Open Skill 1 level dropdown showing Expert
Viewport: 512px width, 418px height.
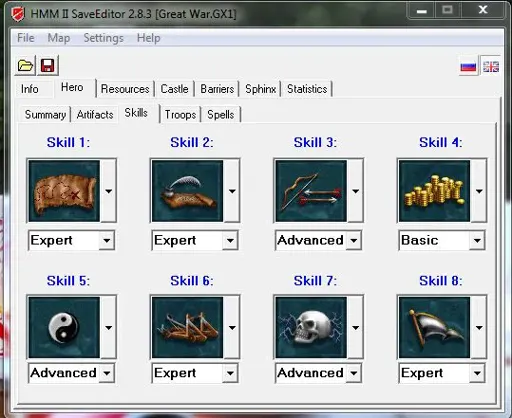click(x=72, y=240)
